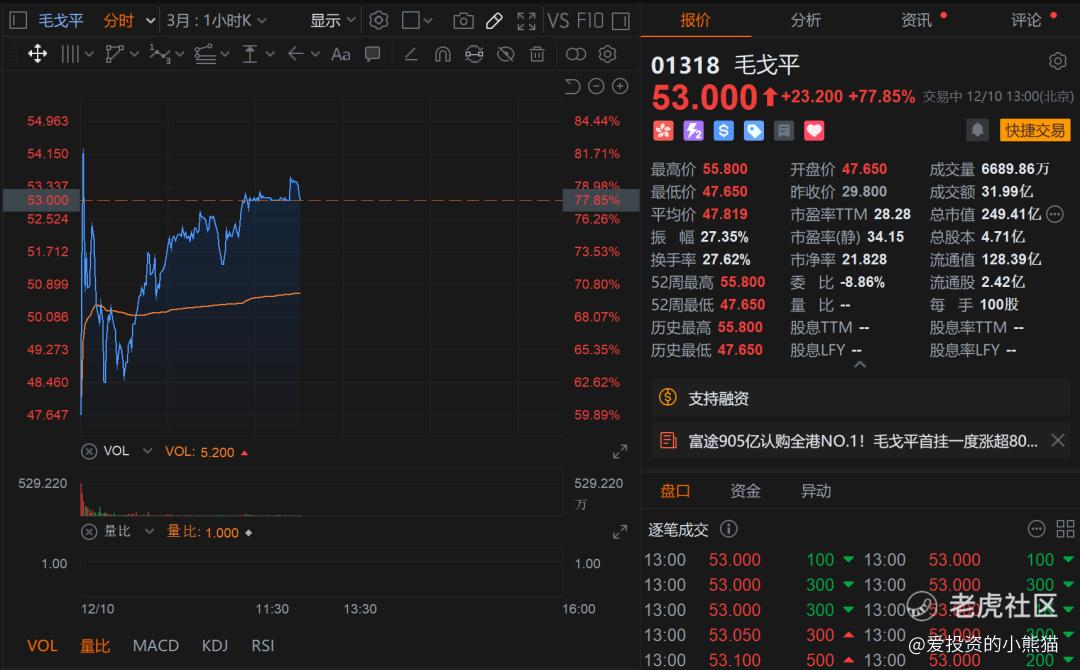Switch to the 异动 tab
Viewport: 1080px width, 670px height.
[816, 491]
